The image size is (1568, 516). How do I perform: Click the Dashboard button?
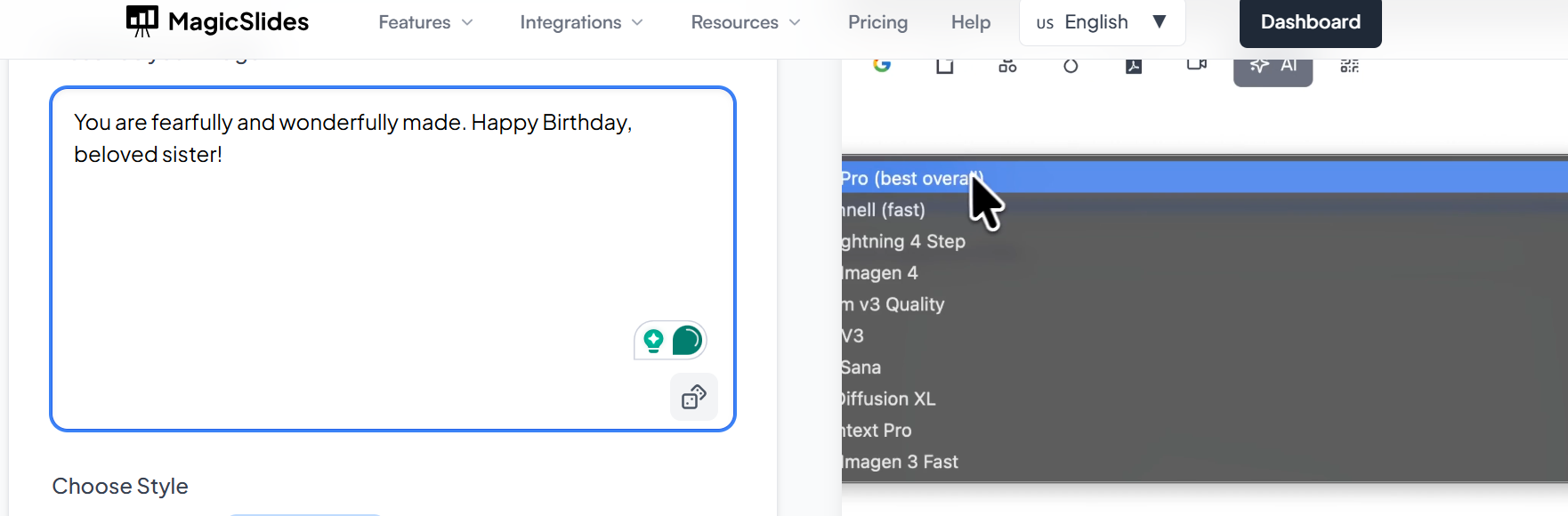pyautogui.click(x=1310, y=22)
